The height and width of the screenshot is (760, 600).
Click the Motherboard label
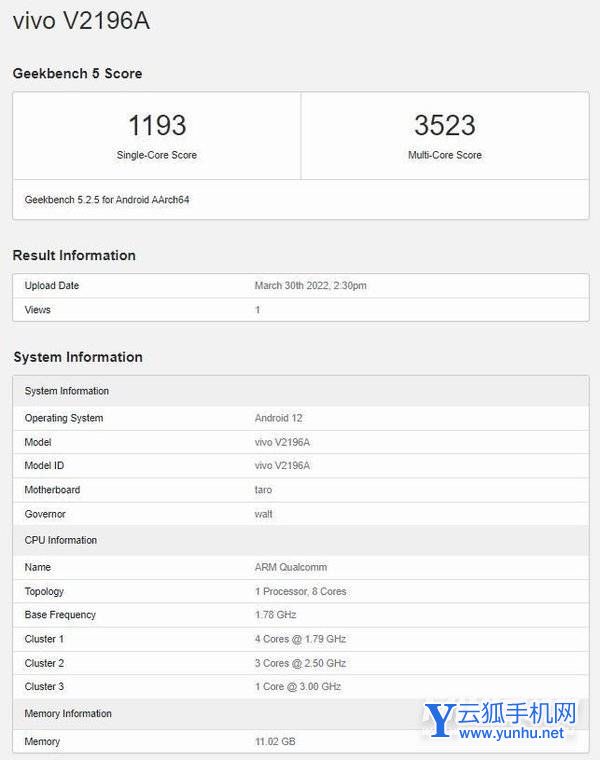coord(52,490)
